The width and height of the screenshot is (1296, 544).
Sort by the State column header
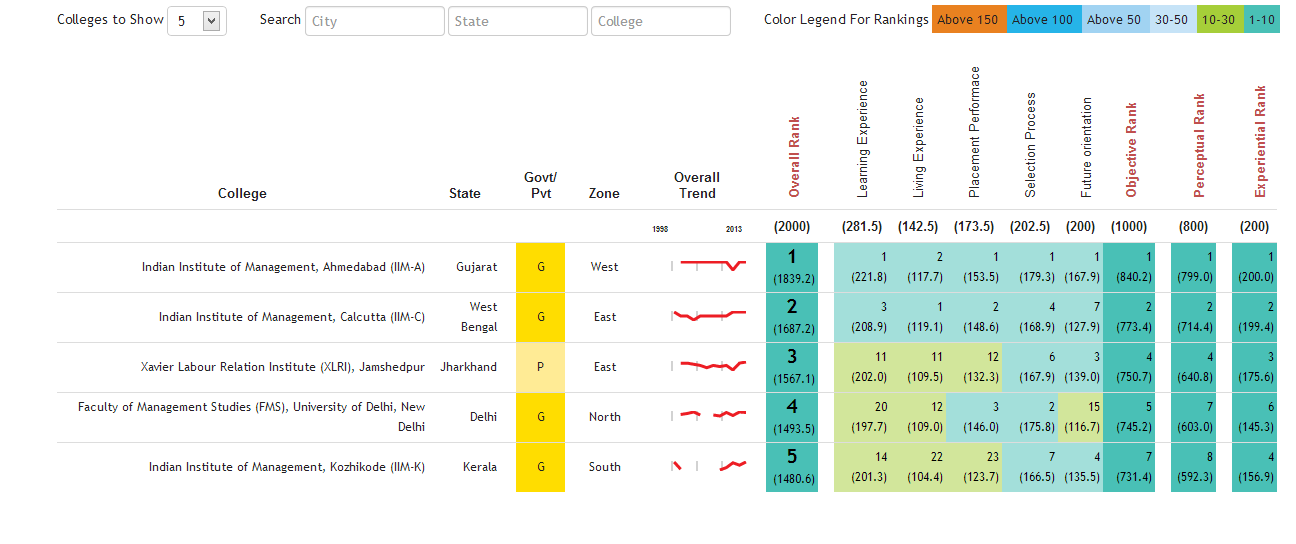[x=465, y=193]
